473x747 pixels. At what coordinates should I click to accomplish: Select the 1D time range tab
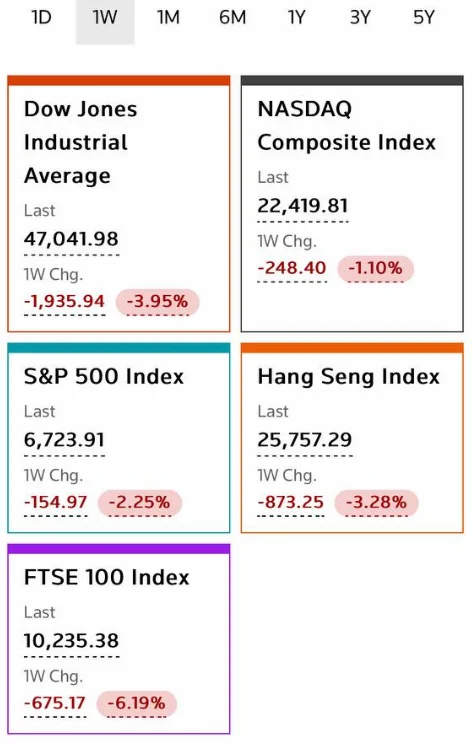(41, 18)
